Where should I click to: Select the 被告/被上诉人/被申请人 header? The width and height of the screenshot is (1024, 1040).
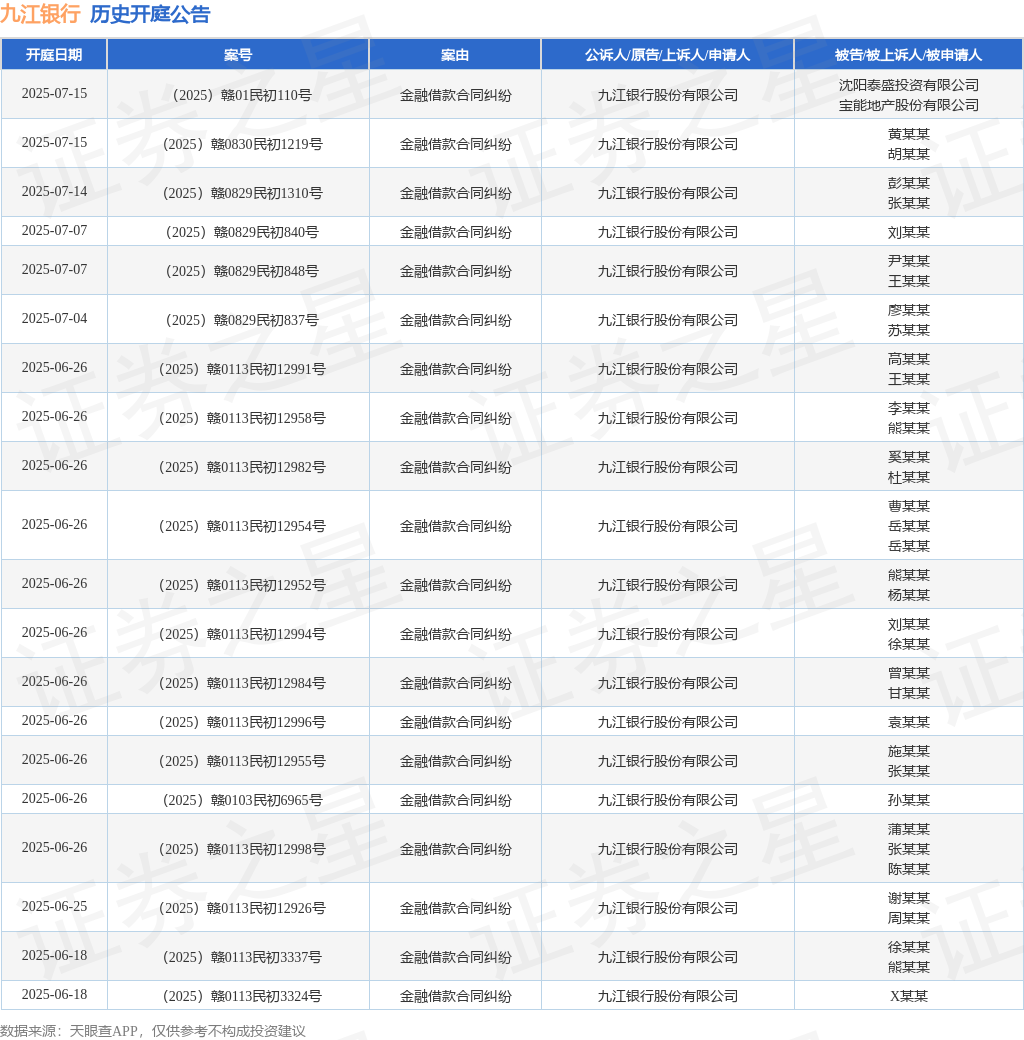point(908,55)
